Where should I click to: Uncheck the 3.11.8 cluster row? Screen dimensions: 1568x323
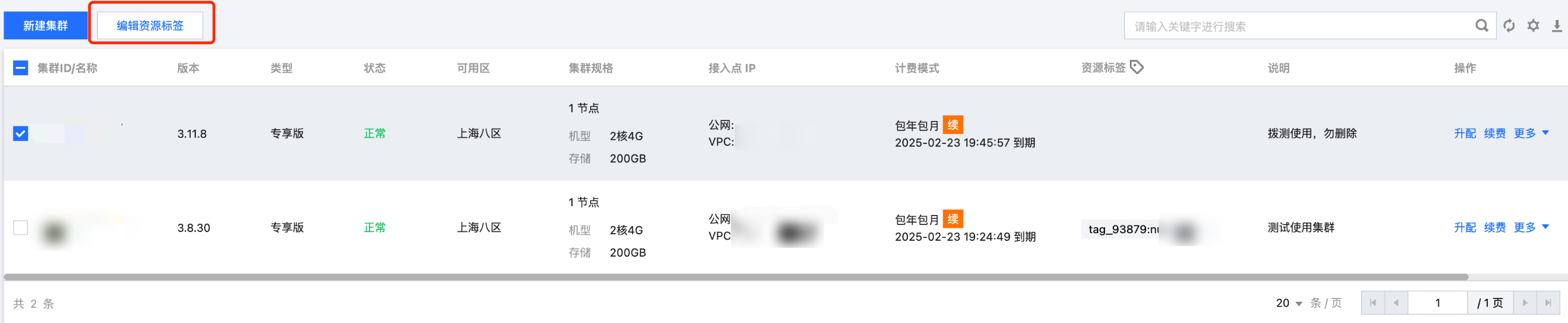[20, 133]
